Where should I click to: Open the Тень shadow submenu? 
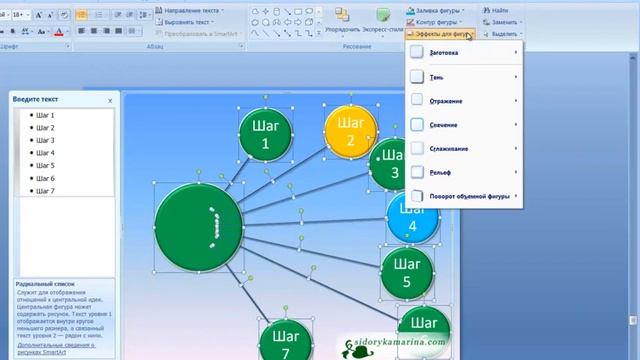click(464, 77)
